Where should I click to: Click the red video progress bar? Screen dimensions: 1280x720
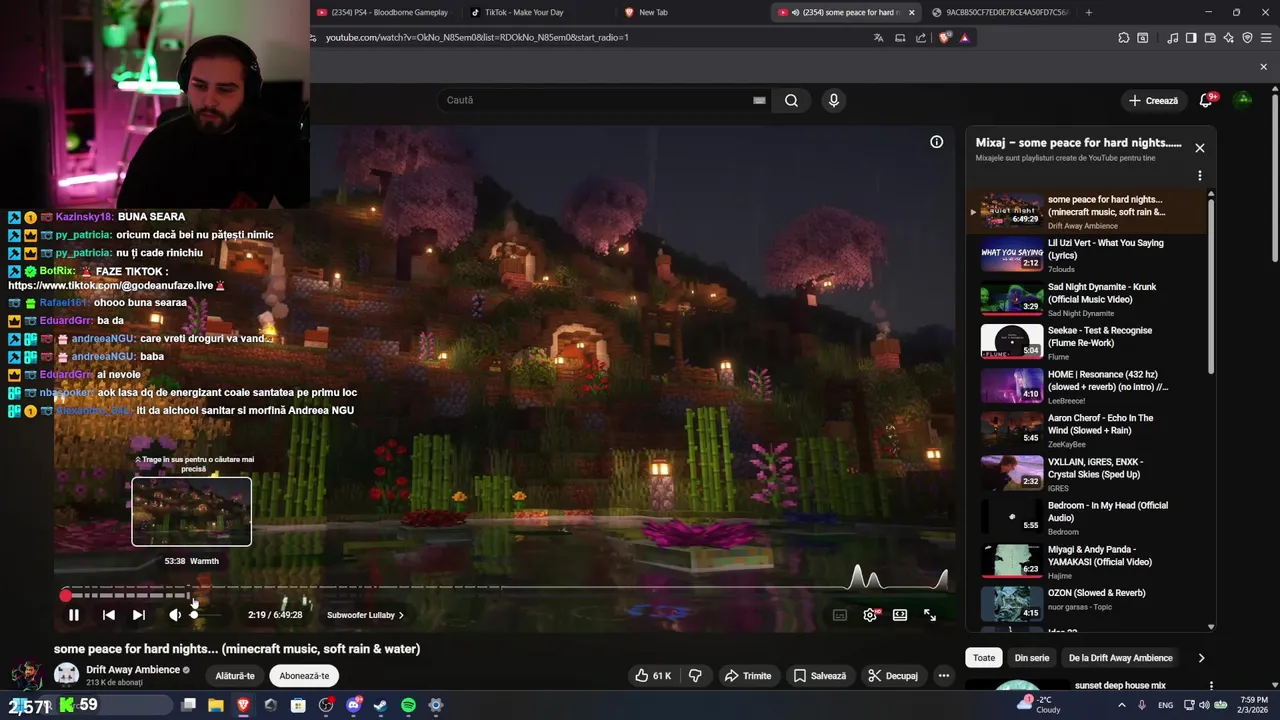tap(505, 595)
